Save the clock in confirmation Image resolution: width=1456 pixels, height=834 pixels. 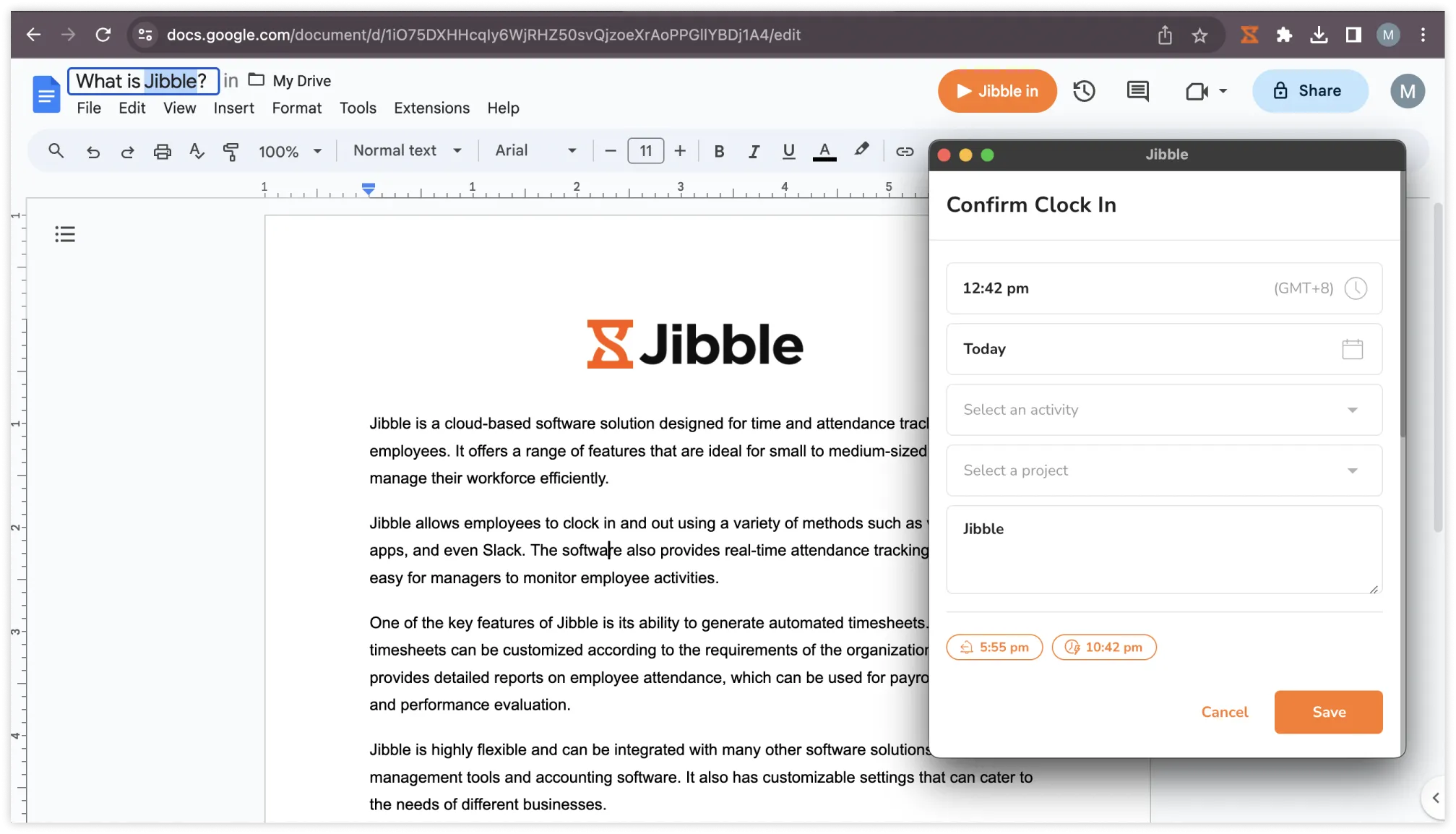pos(1328,712)
